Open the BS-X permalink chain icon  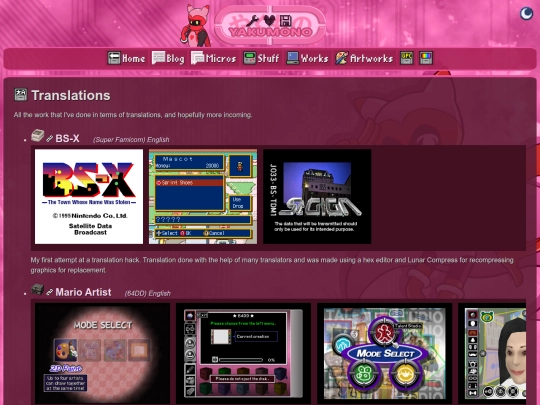coord(50,138)
